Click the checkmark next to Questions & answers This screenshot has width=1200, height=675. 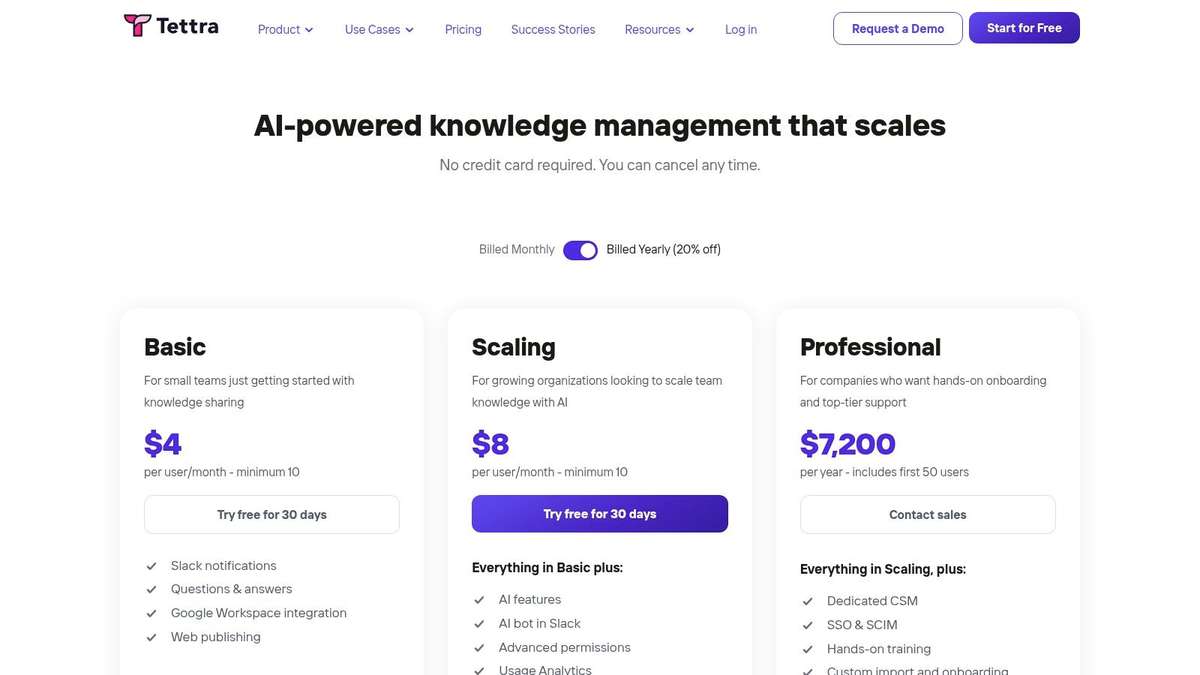151,590
